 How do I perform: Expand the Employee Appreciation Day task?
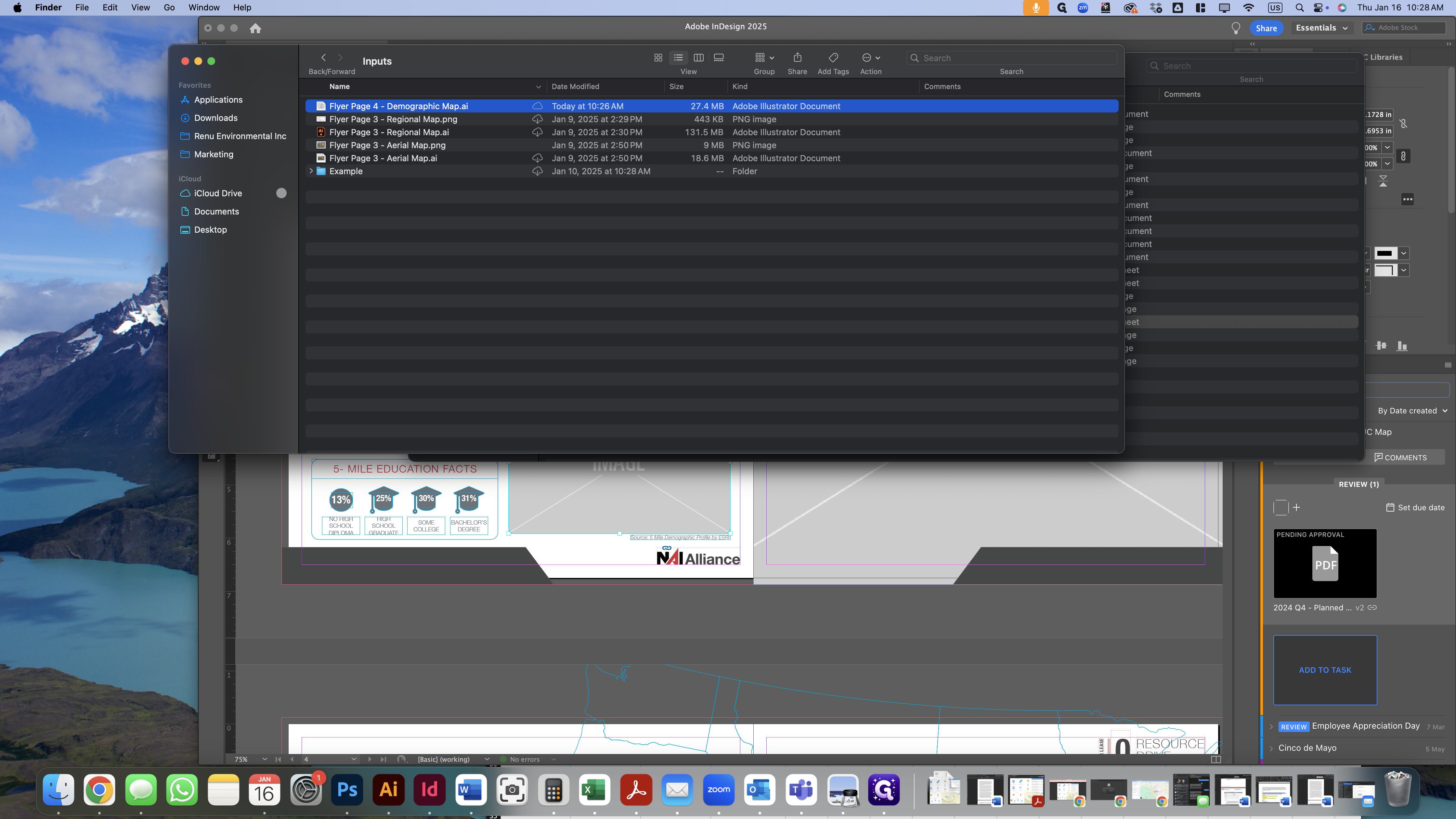[x=1271, y=726]
